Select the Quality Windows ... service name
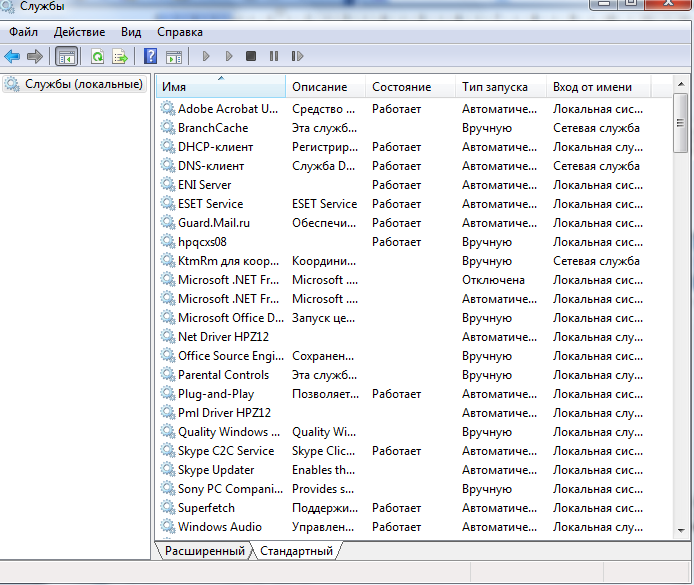 [229, 432]
